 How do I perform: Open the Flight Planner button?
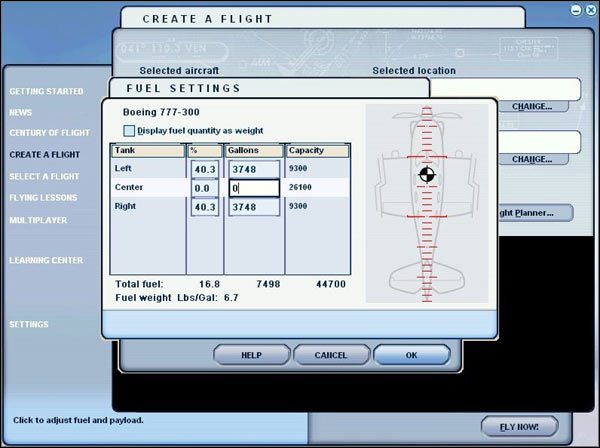pos(536,213)
